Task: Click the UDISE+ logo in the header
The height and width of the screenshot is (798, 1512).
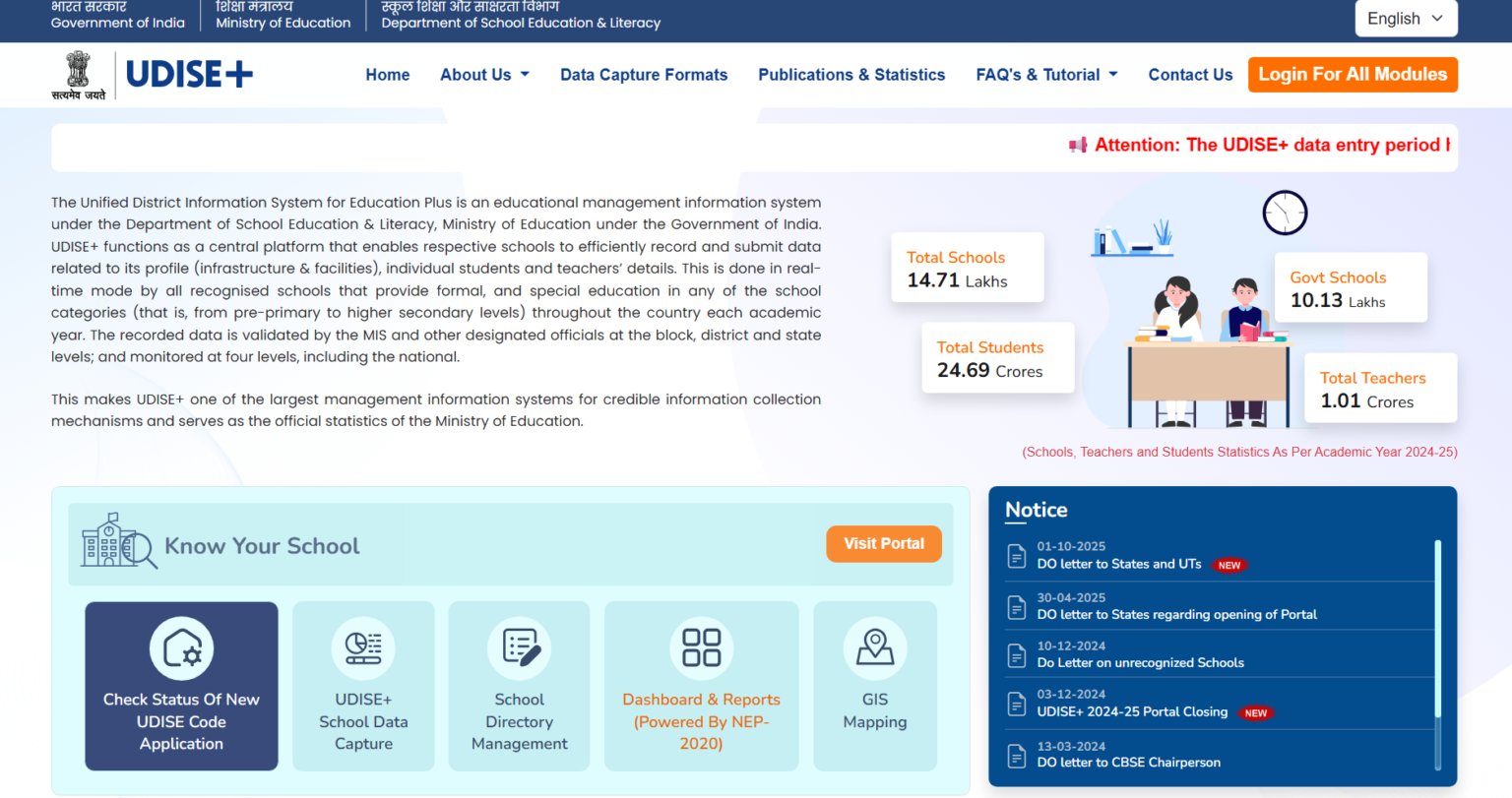Action: (x=189, y=74)
